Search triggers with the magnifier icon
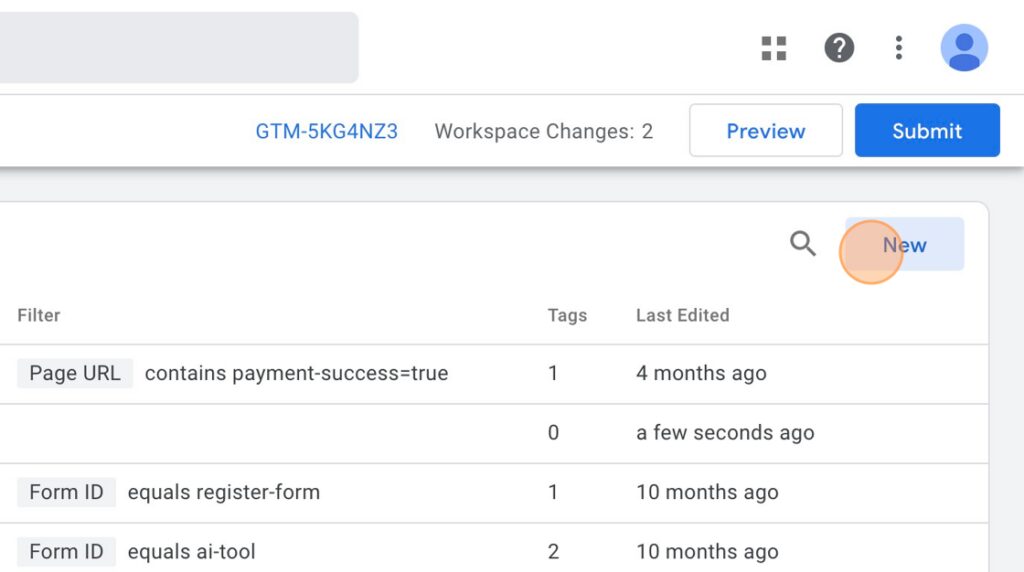This screenshot has height=572, width=1024. pos(803,244)
